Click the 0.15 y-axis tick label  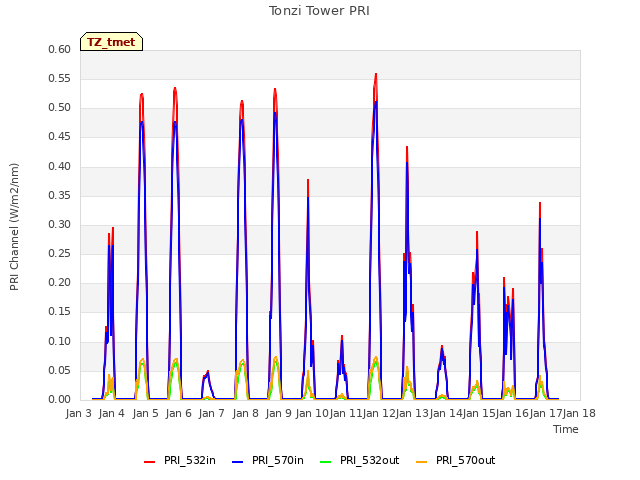tap(60, 311)
